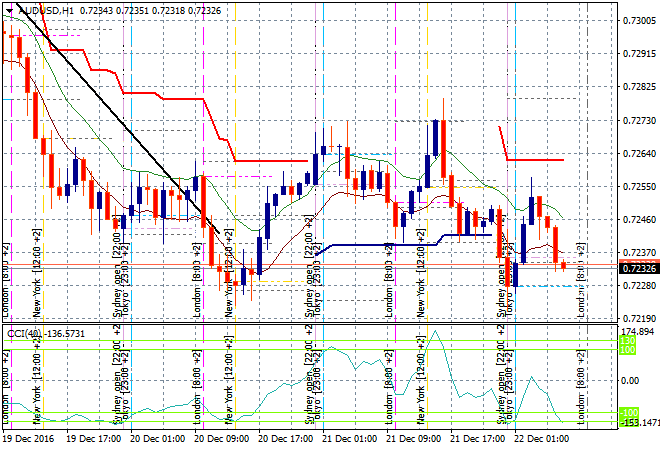Click the divider between chart and CCI pane
Viewport: 660px width, 450px height.
tap(300, 324)
